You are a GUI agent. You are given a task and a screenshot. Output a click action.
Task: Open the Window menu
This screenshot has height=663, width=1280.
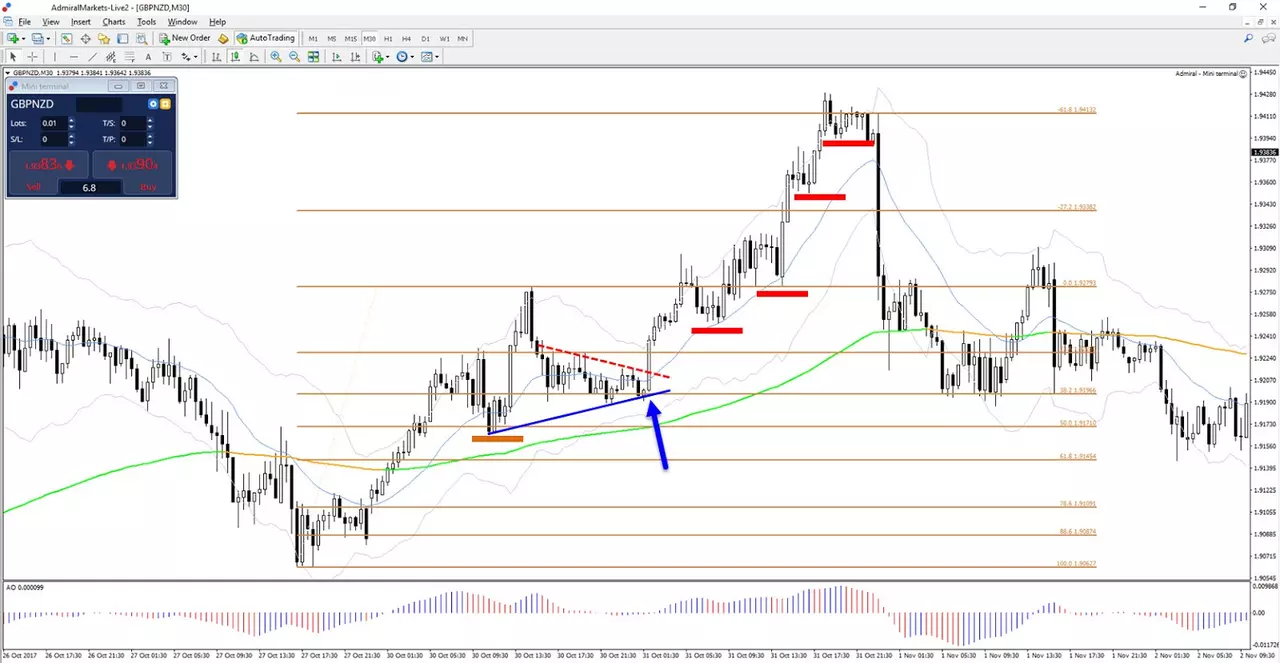pyautogui.click(x=182, y=21)
